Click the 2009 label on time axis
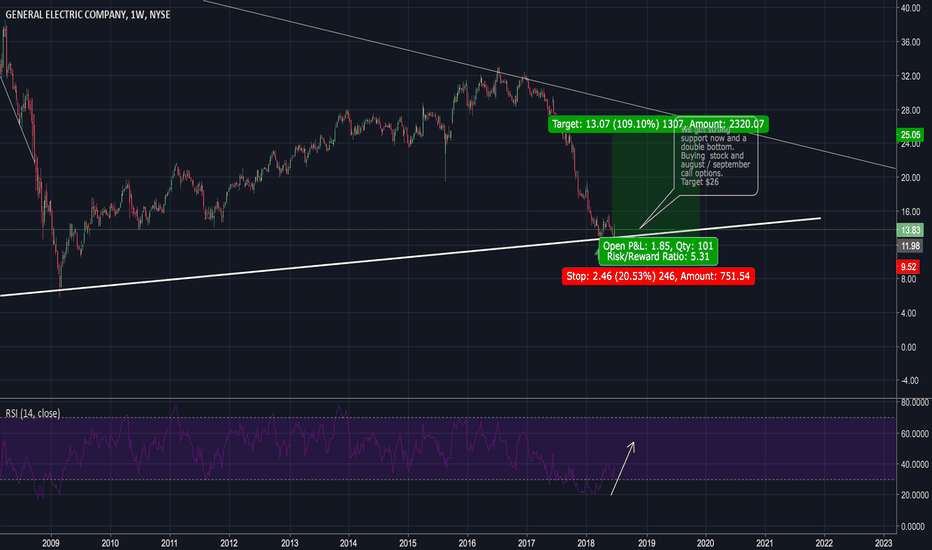The image size is (932, 550). (51, 543)
